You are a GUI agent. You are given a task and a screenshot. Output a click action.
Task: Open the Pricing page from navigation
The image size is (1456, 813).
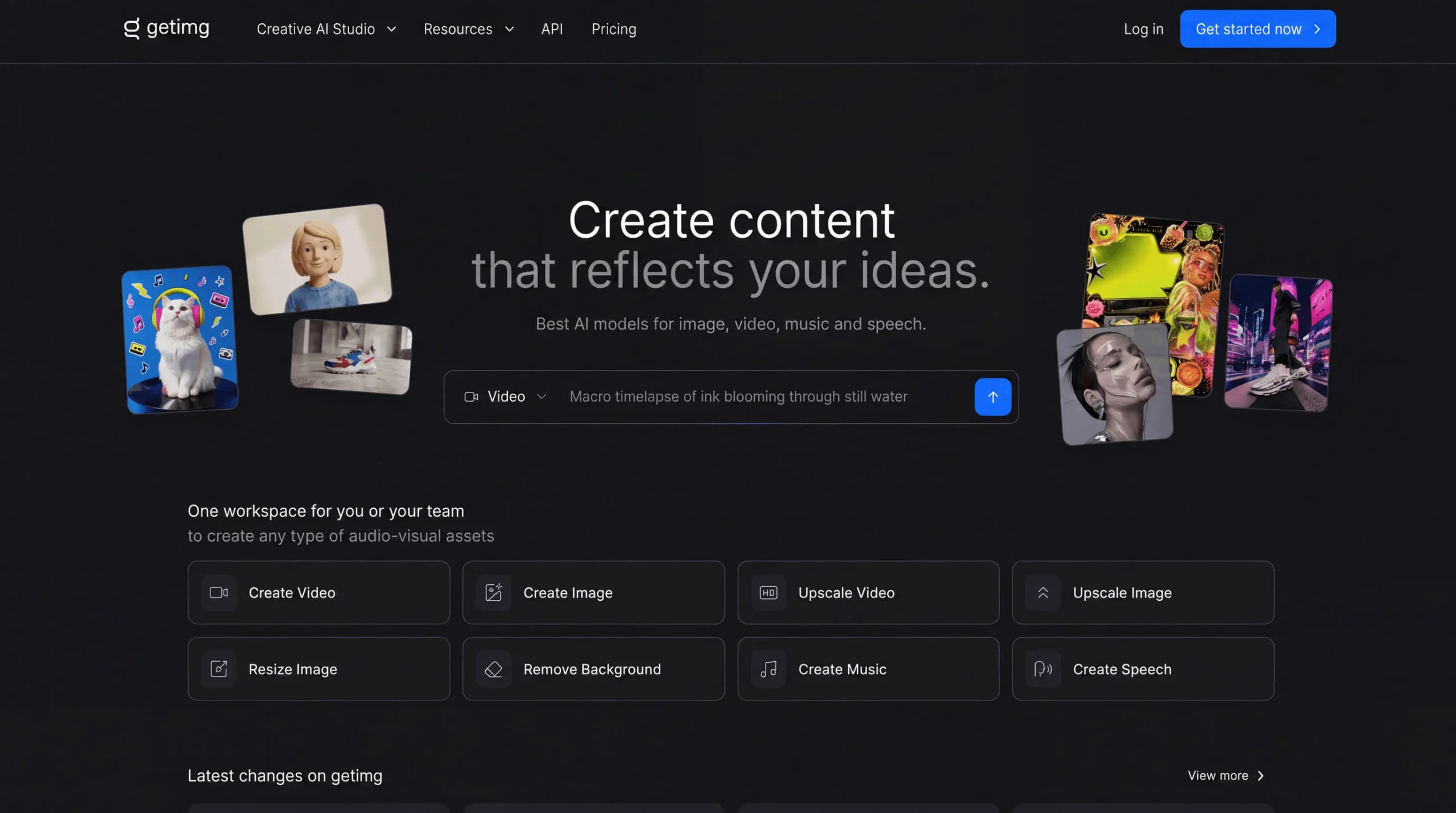(614, 29)
